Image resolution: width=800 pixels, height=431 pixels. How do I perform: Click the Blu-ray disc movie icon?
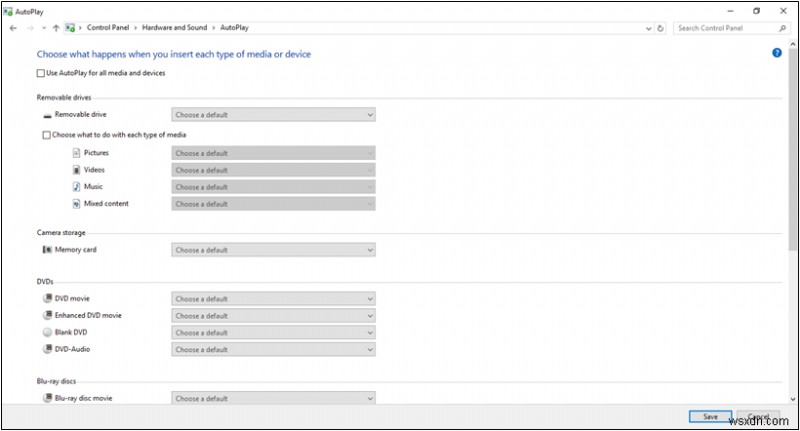pyautogui.click(x=47, y=398)
